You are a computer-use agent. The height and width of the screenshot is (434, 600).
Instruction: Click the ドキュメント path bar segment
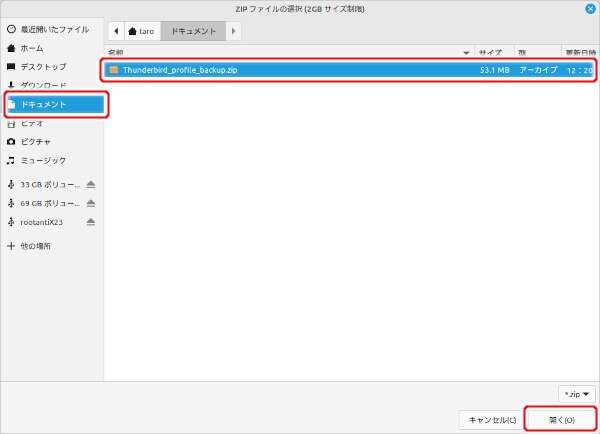(194, 31)
